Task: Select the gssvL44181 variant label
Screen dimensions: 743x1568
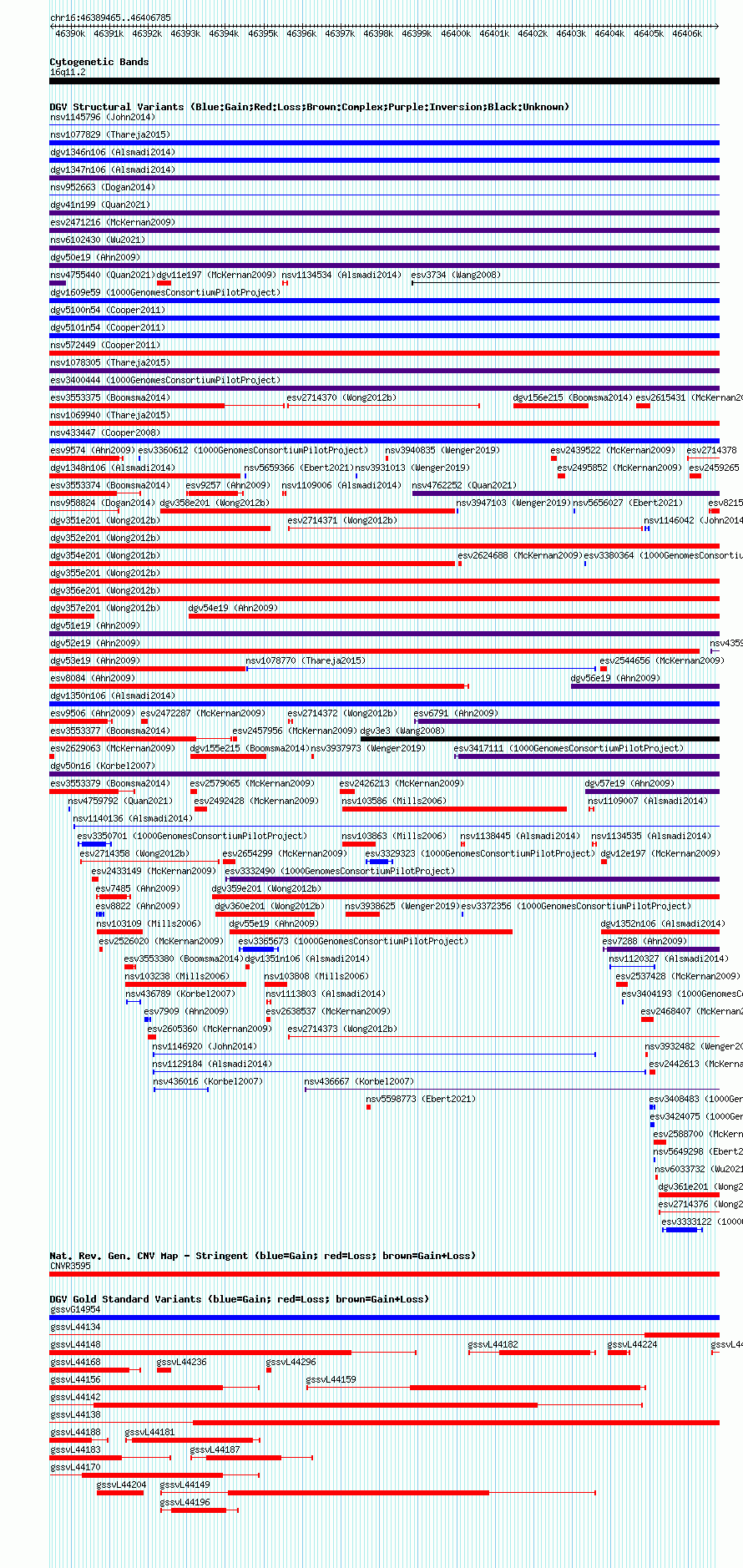Action: coord(150,1432)
